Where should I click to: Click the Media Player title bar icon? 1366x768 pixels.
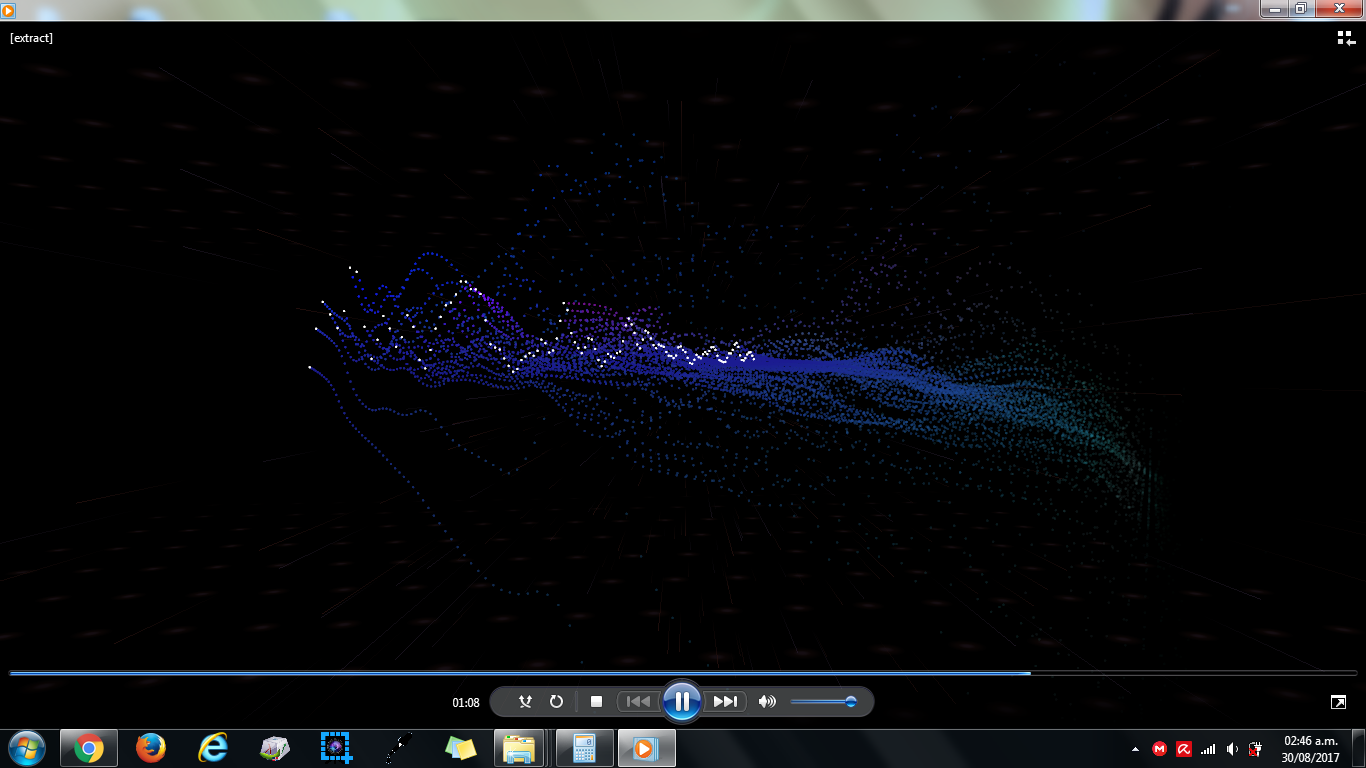coord(8,9)
